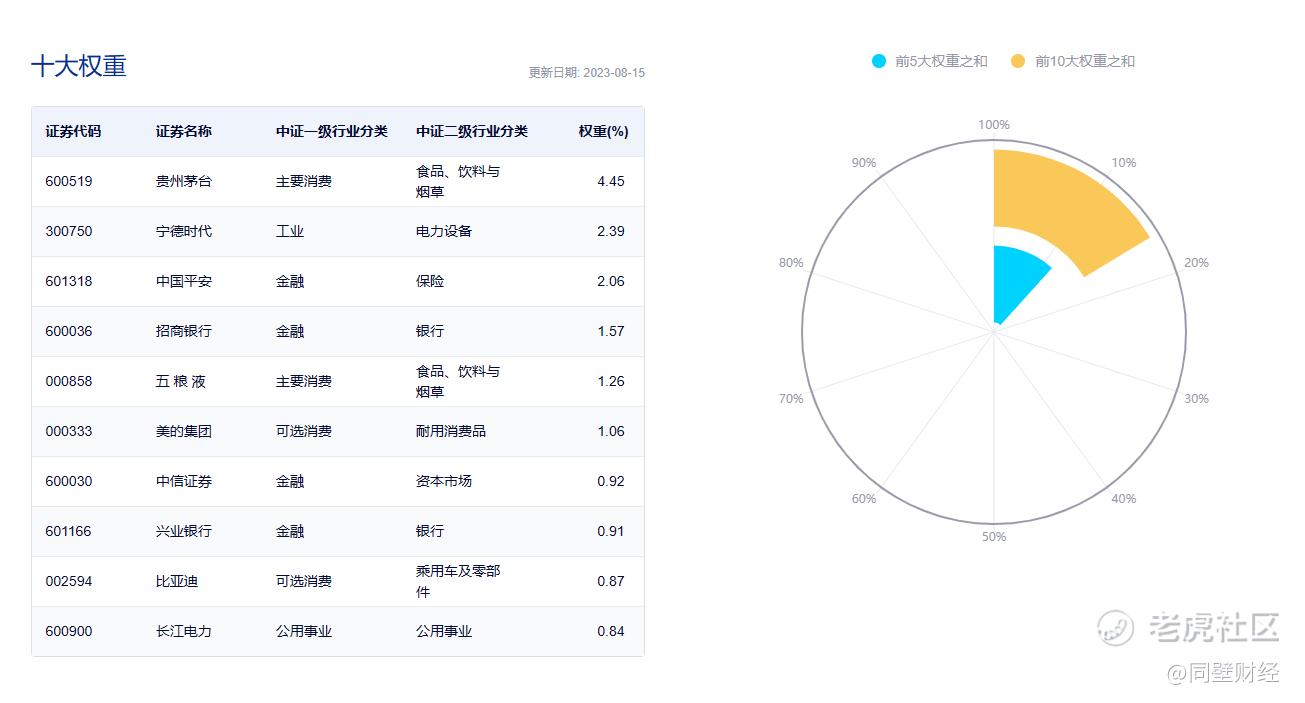This screenshot has width=1305, height=703.
Task: Click stock code 002594
Action: coord(68,581)
